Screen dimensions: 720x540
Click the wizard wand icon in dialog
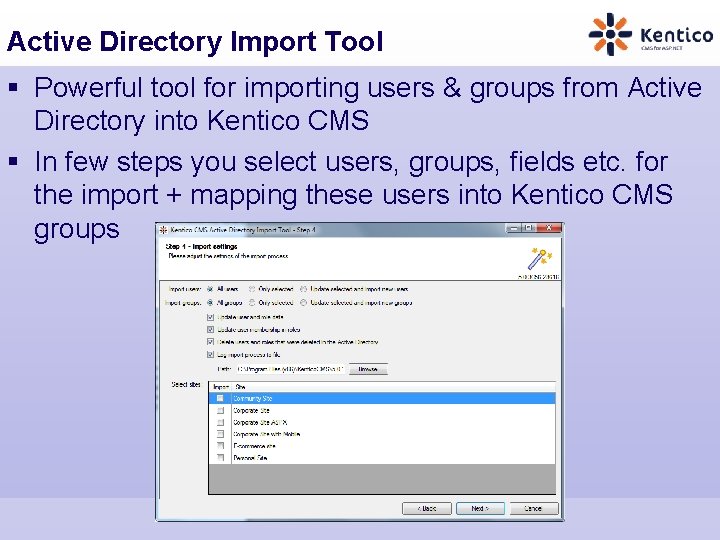point(540,259)
